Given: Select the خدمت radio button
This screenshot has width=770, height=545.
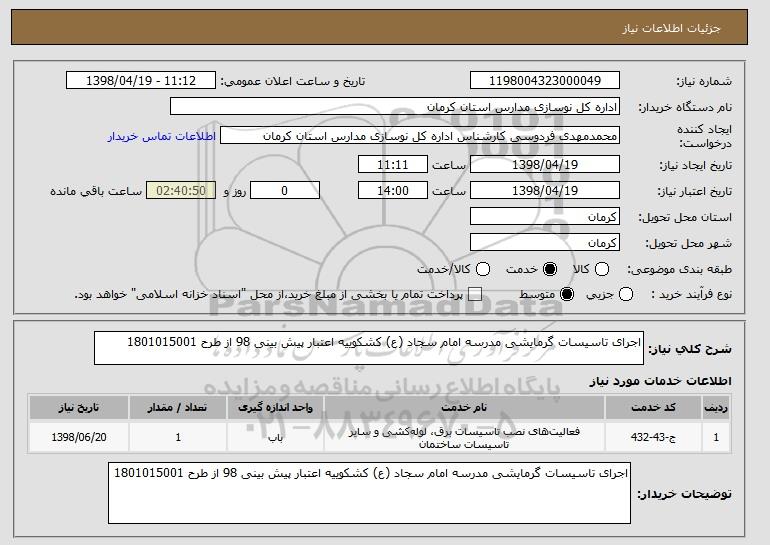Looking at the screenshot, I should tap(550, 269).
